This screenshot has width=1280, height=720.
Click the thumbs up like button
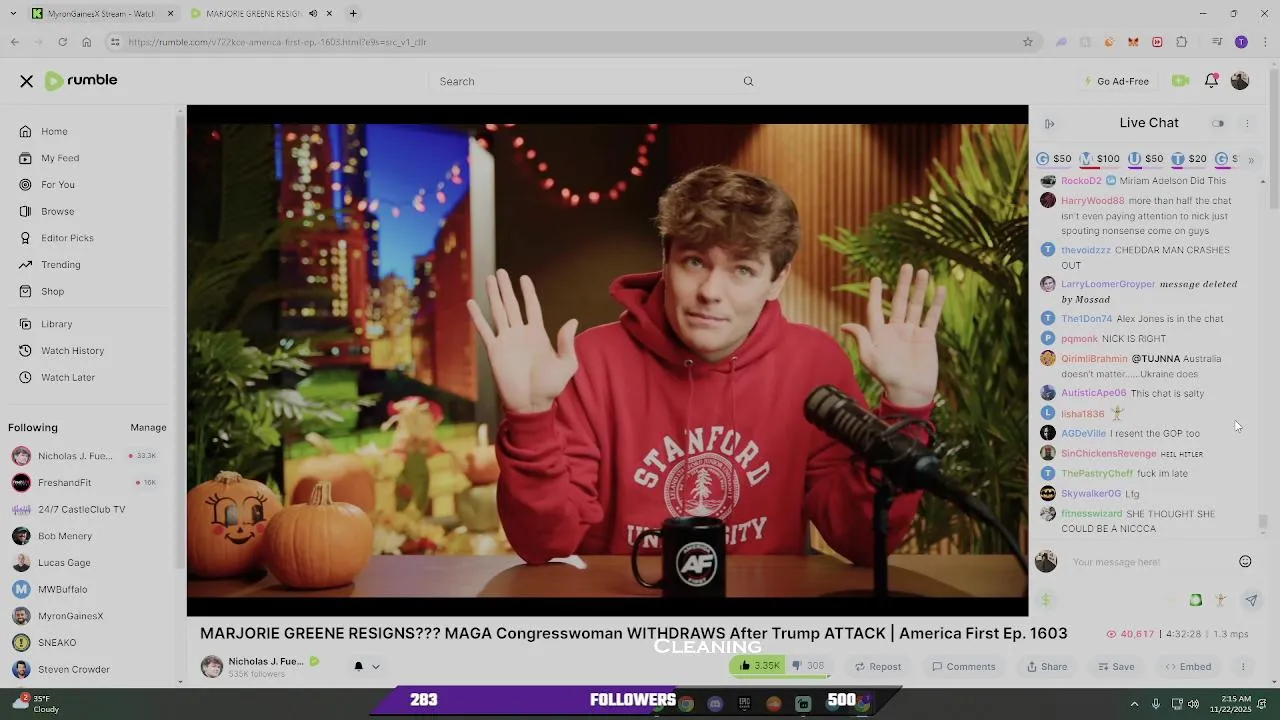[759, 666]
